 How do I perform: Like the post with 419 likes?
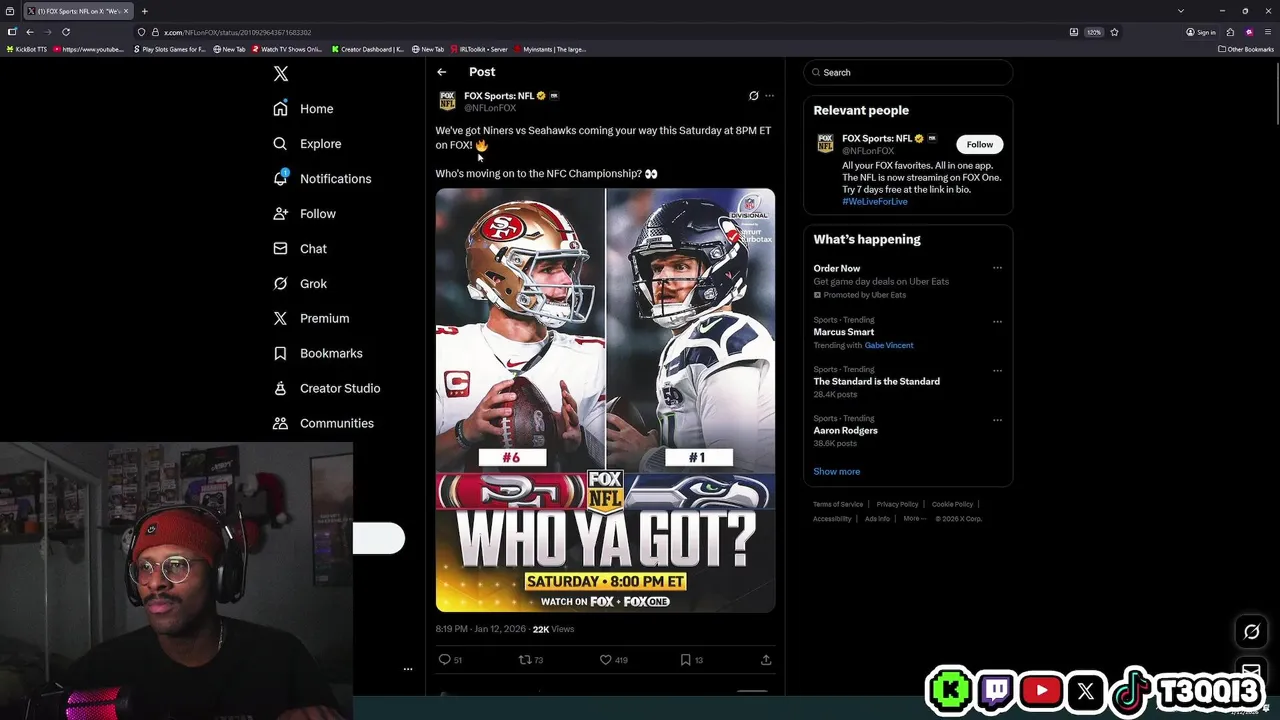pyautogui.click(x=605, y=660)
